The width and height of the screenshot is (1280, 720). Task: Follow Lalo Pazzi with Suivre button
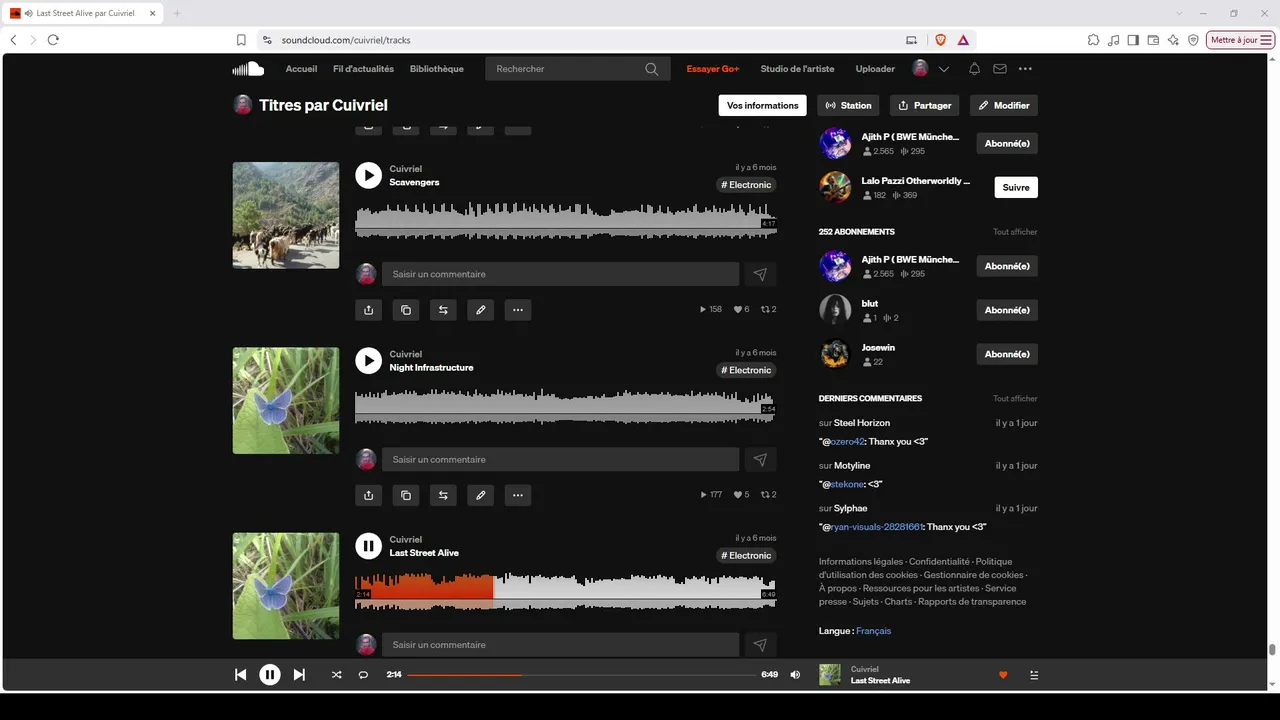click(x=1016, y=187)
